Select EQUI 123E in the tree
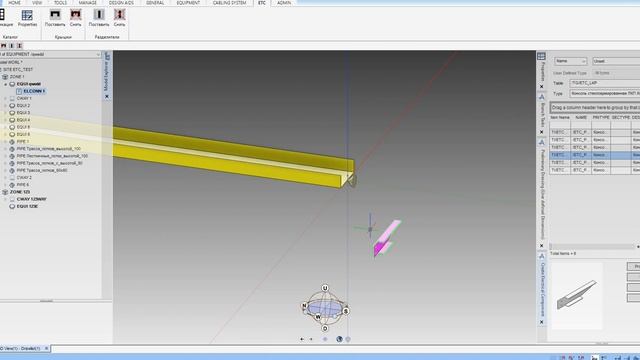The height and width of the screenshot is (360, 640). point(27,207)
